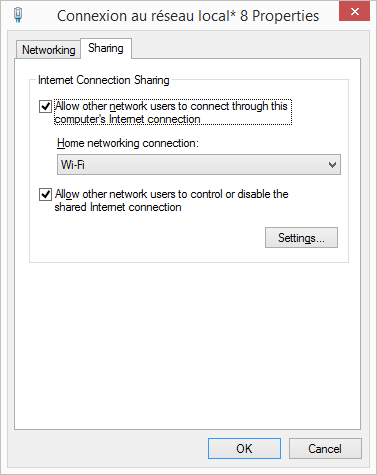Screen dimensions: 377x475
Task: Click the 'computer's Internet connection' checkbox label text
Action: 127,119
